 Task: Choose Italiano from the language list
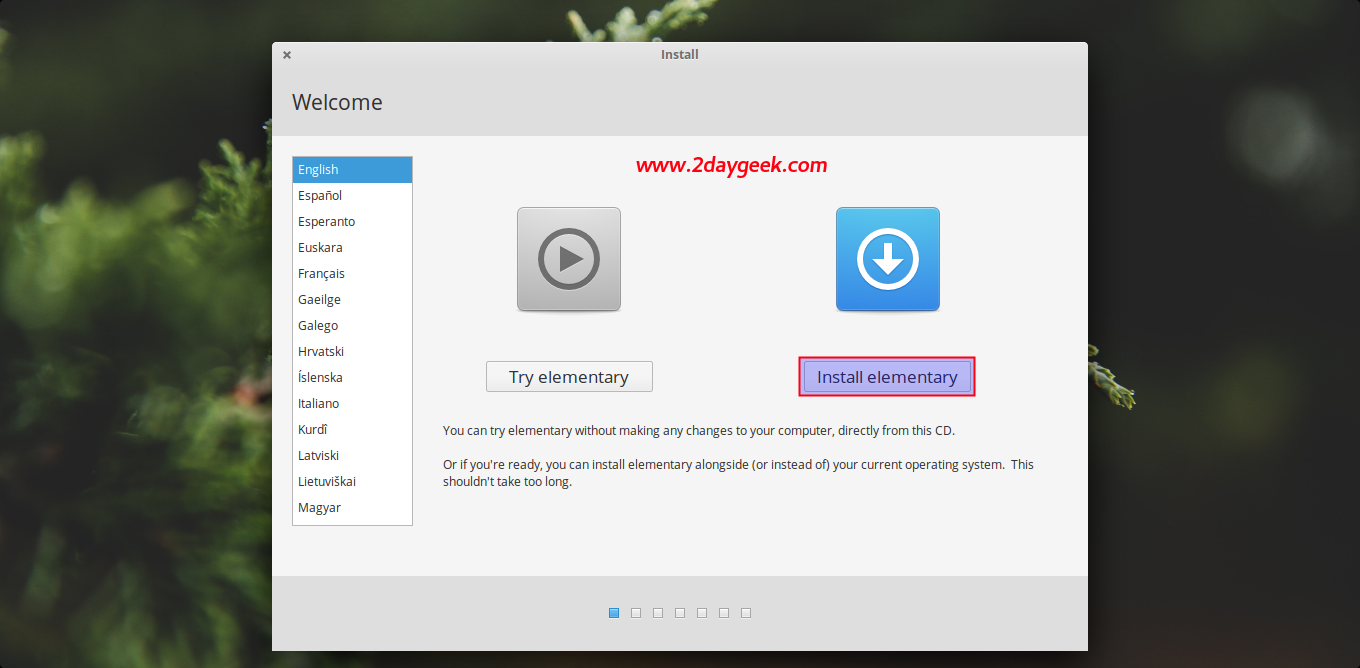click(x=352, y=404)
